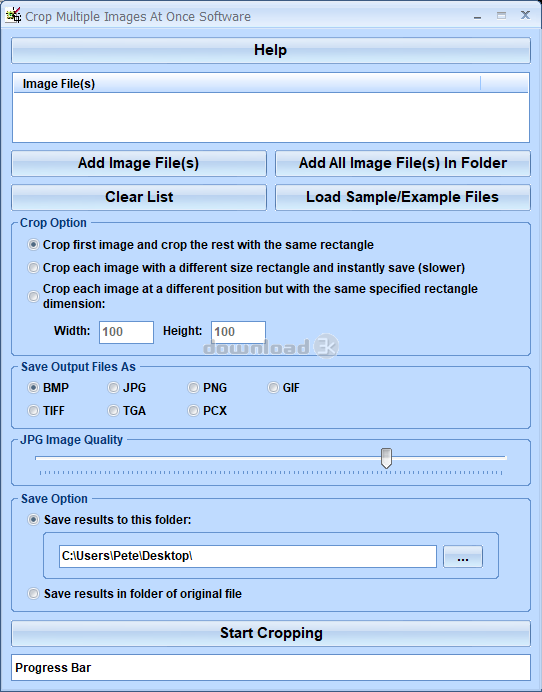Choose JPG output format
The image size is (542, 692).
[x=113, y=387]
